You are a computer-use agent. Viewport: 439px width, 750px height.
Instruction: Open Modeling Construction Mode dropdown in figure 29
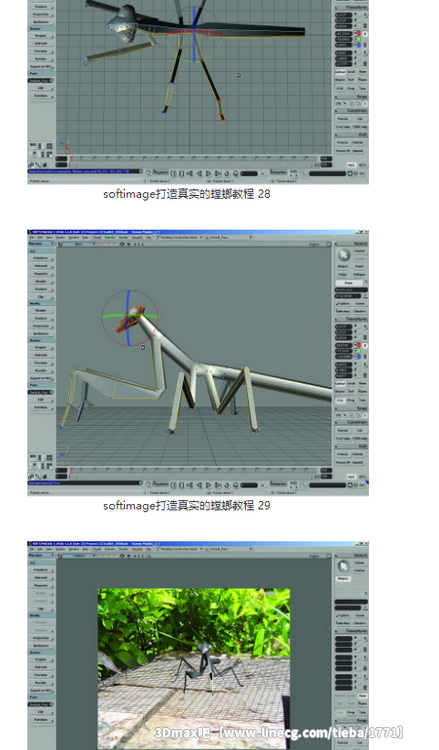(x=181, y=237)
